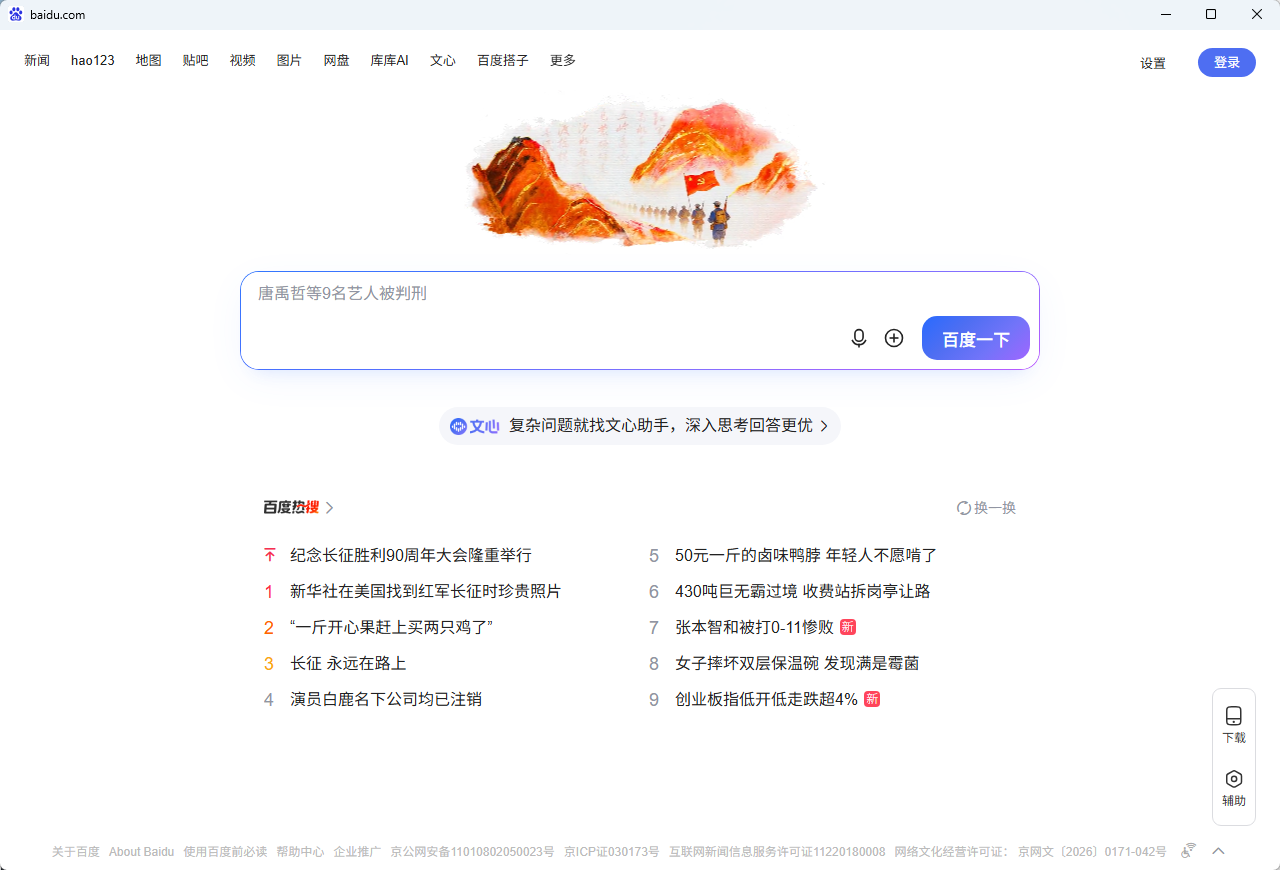Open 百度搭子 in the top navigation

[x=503, y=61]
